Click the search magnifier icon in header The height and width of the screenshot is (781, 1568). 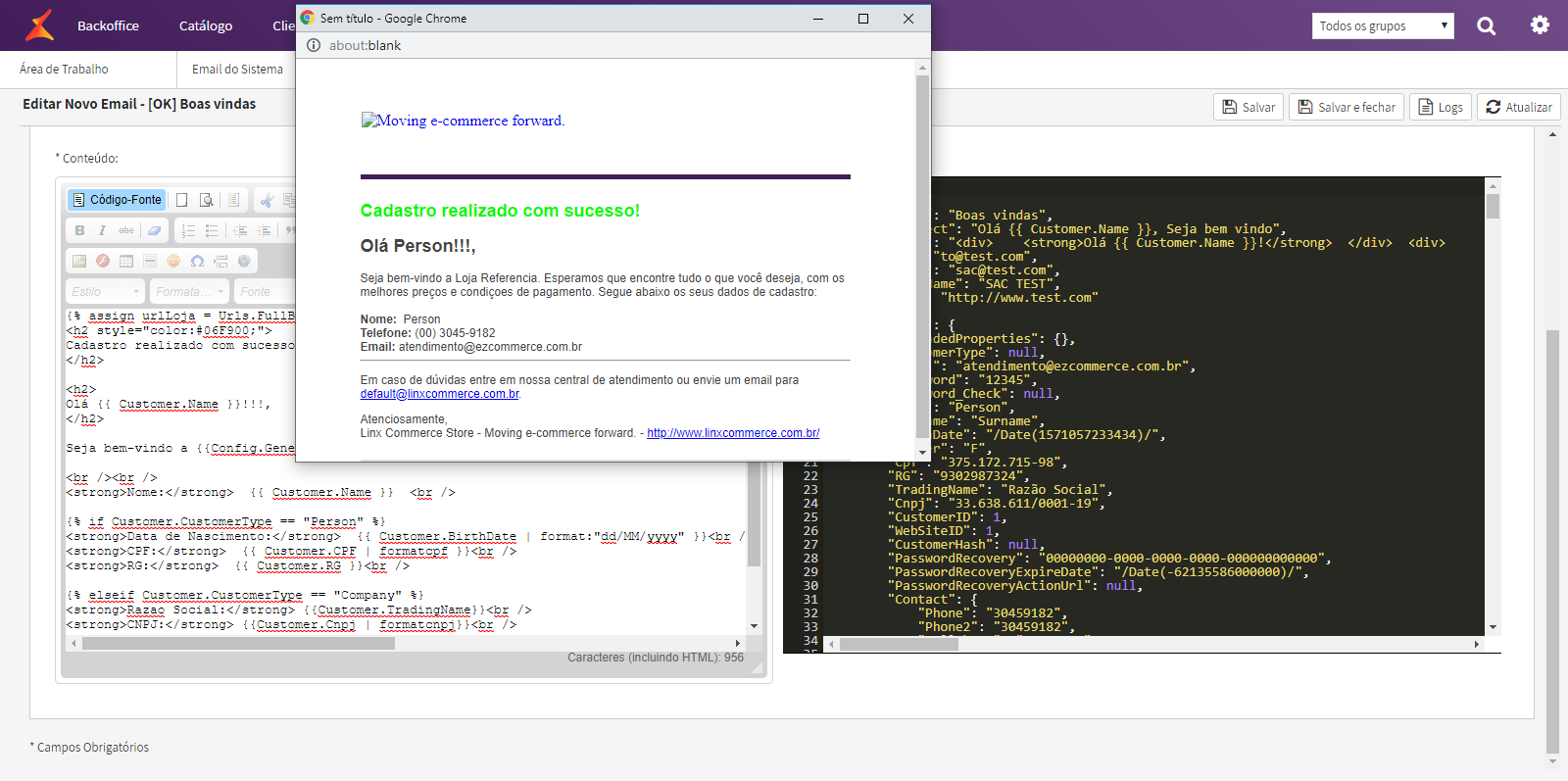click(1487, 26)
